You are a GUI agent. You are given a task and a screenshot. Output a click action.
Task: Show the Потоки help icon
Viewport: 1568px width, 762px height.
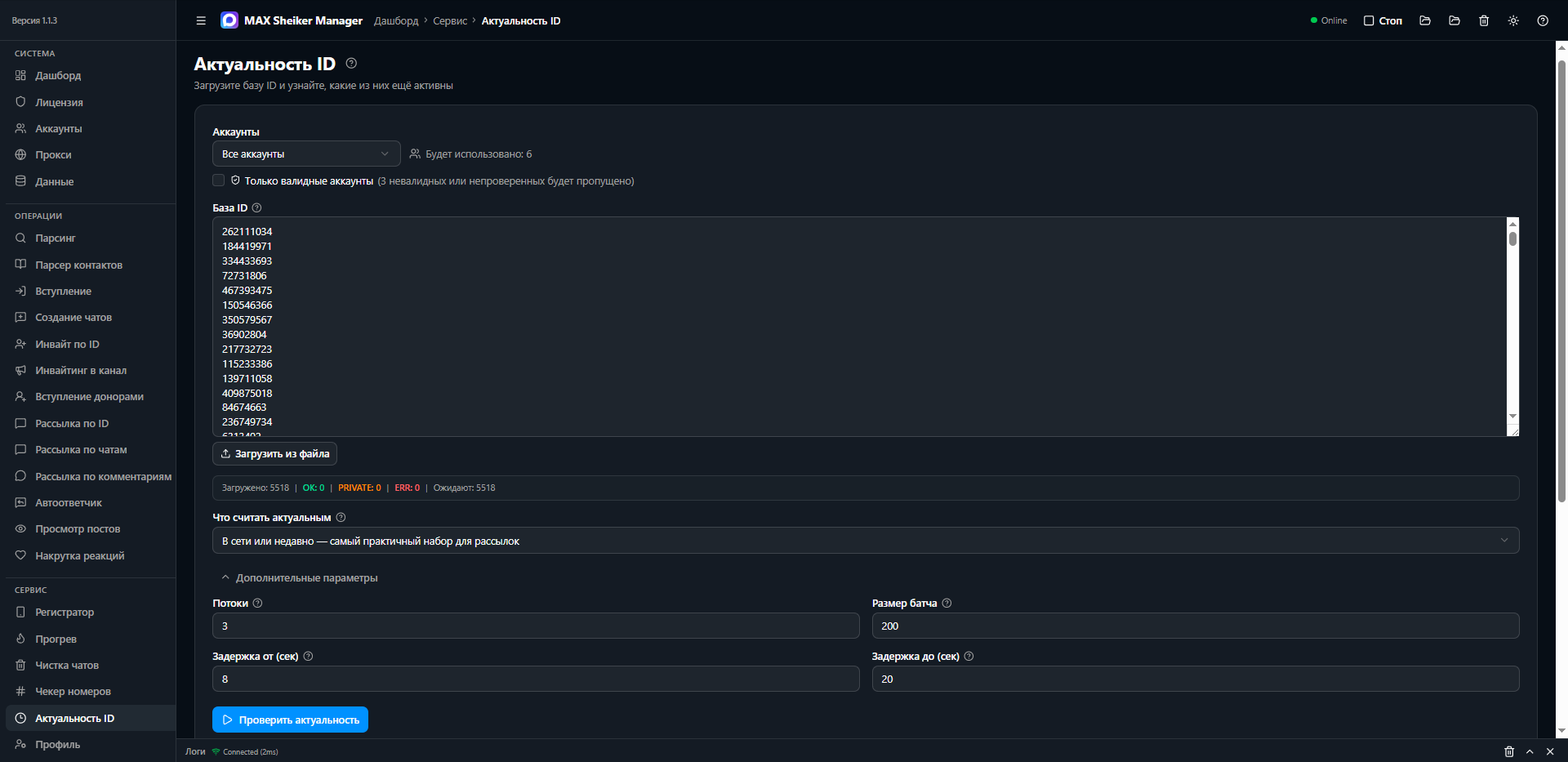(257, 604)
